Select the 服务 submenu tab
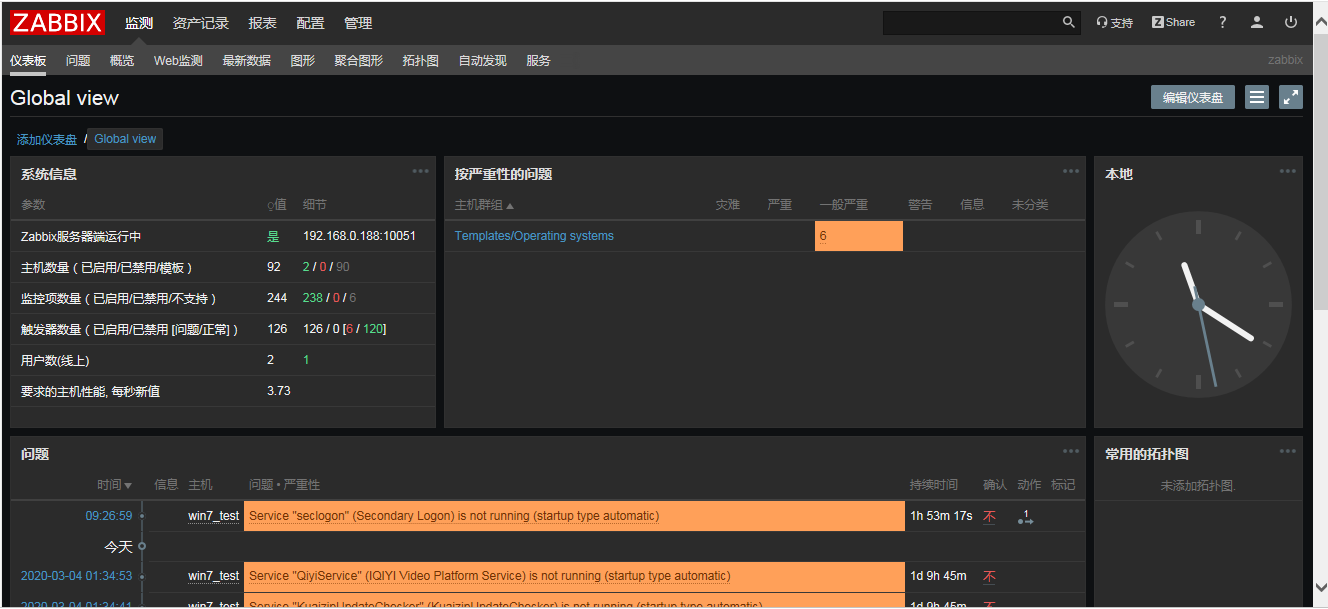Viewport: 1328px width, 609px height. 538,61
